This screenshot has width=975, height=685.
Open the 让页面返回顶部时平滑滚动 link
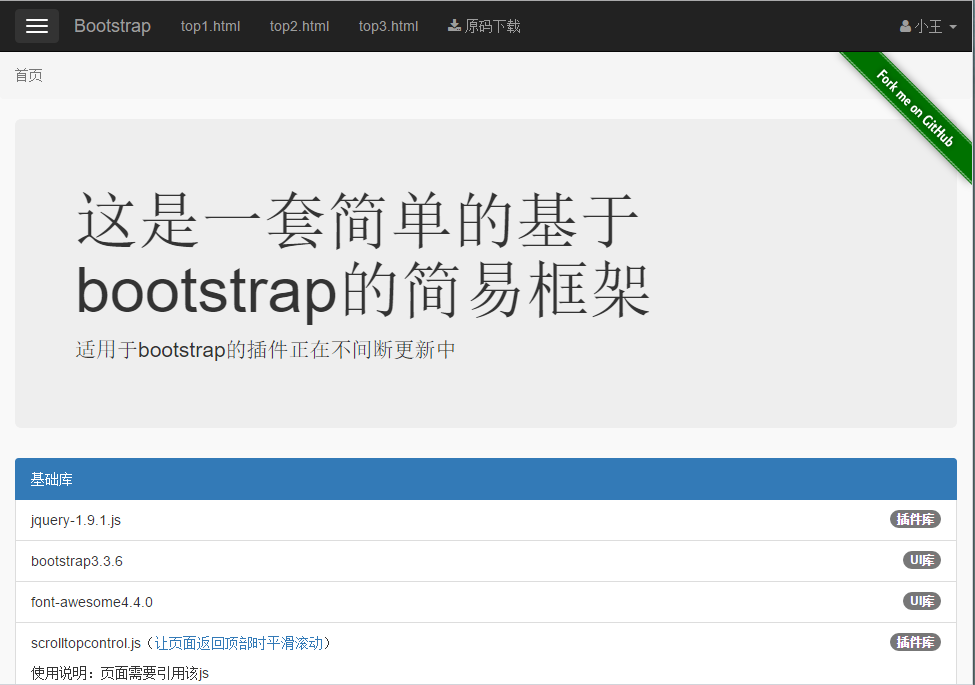[239, 643]
